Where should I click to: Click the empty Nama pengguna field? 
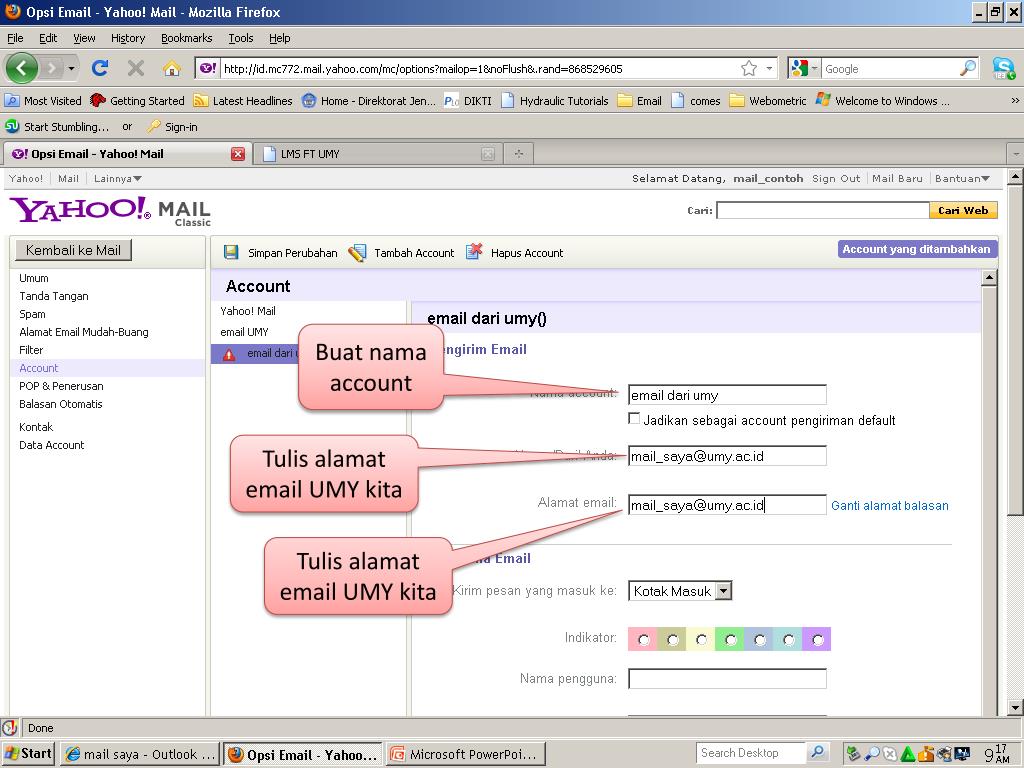727,679
